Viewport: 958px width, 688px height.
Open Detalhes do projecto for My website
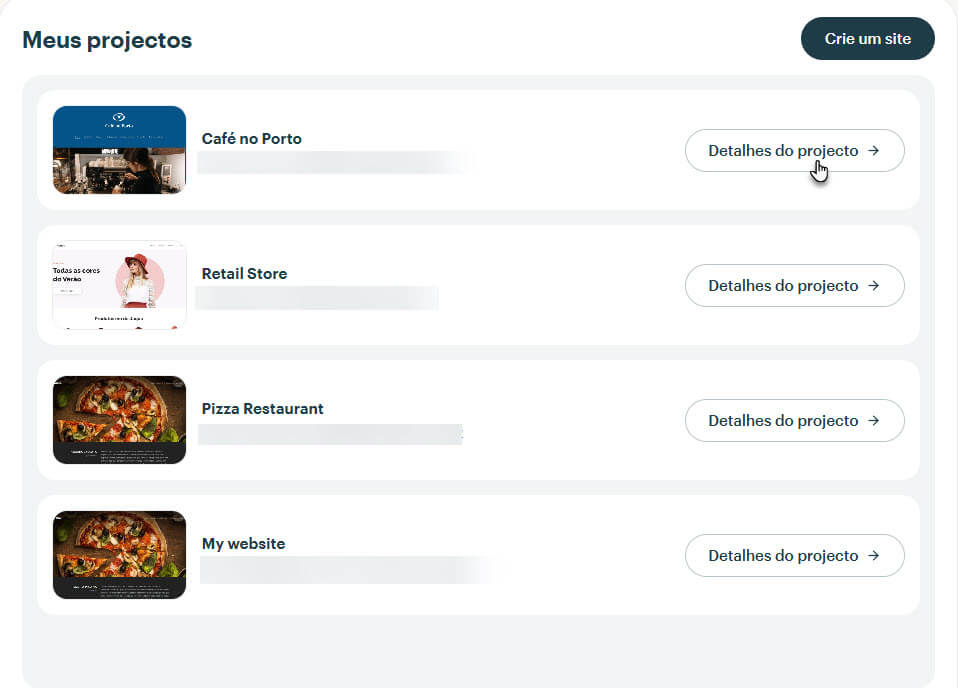[x=794, y=555]
